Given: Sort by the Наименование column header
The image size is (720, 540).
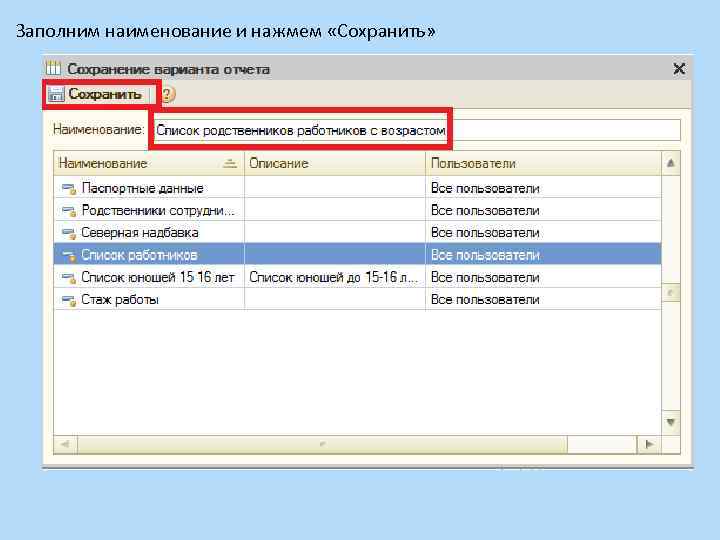Looking at the screenshot, I should [149, 163].
